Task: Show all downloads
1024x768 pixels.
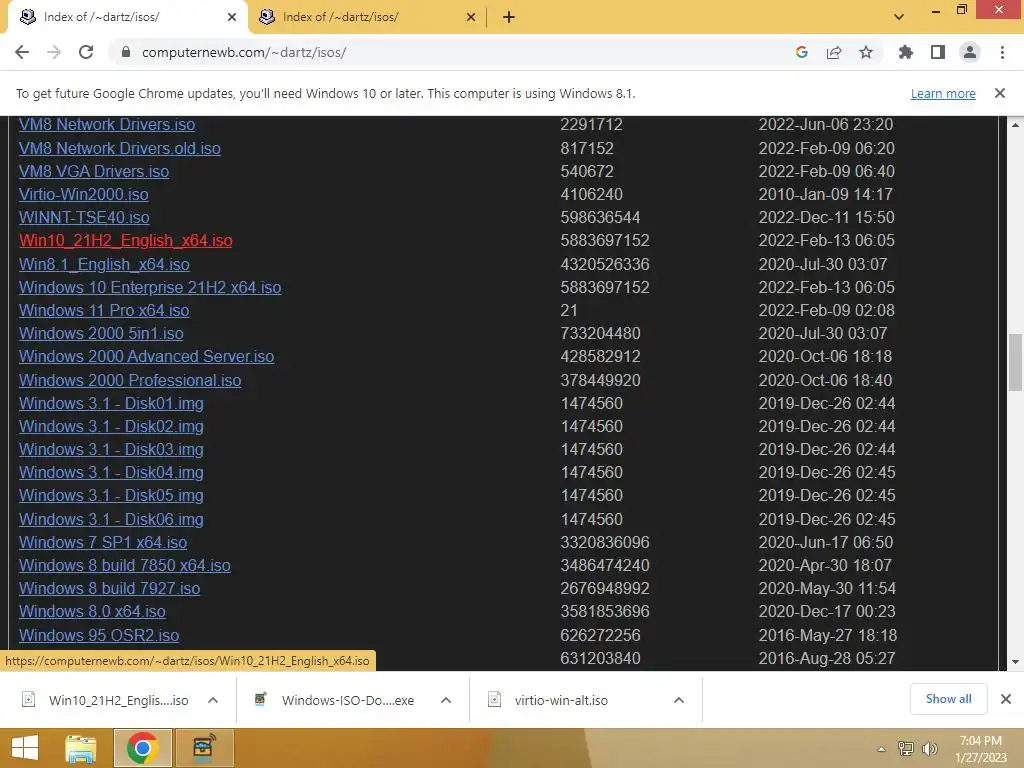Action: 948,699
